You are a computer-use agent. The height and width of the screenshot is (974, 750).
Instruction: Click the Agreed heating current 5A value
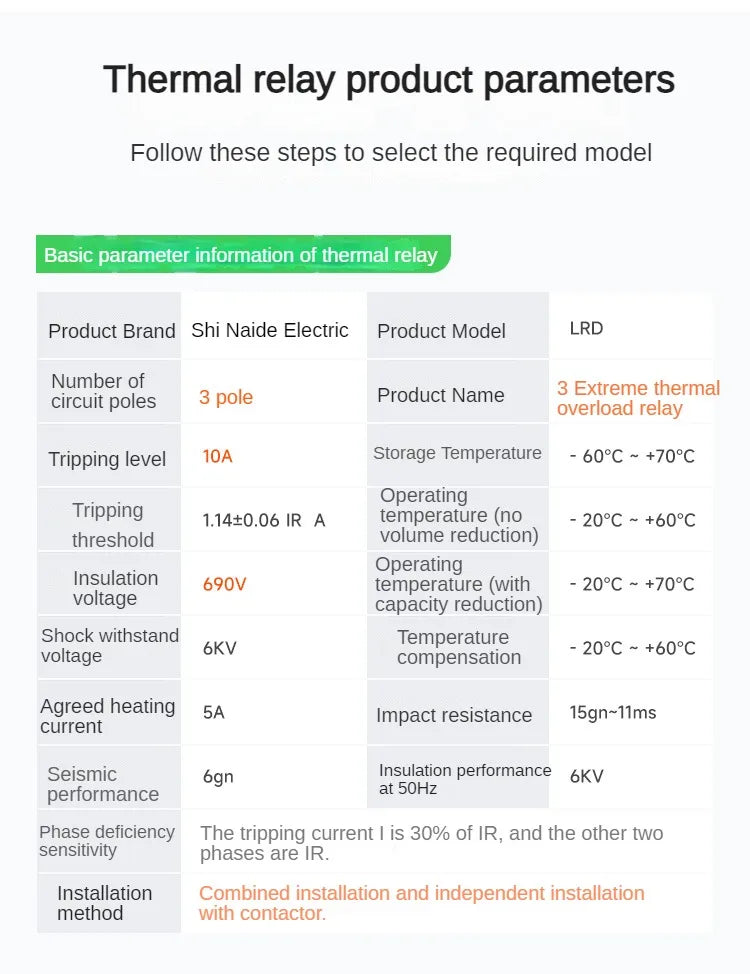[x=213, y=712]
